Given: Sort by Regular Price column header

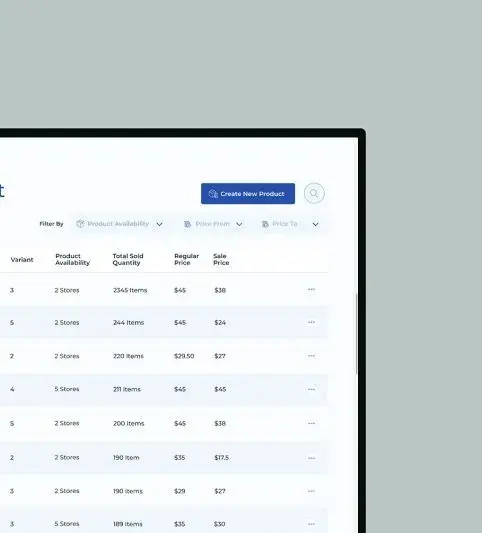Looking at the screenshot, I should pyautogui.click(x=187, y=259).
